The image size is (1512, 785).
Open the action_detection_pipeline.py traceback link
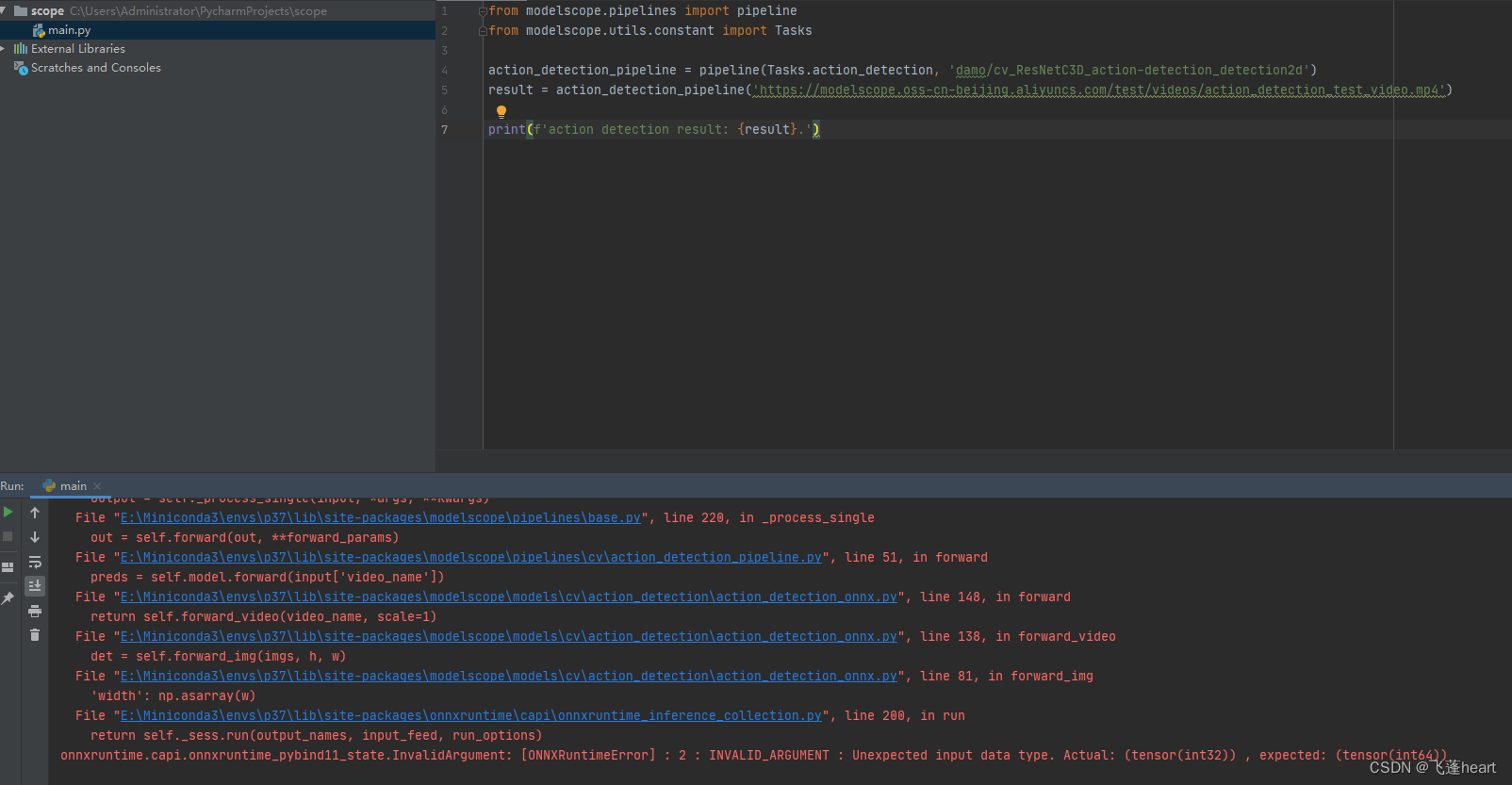point(471,558)
